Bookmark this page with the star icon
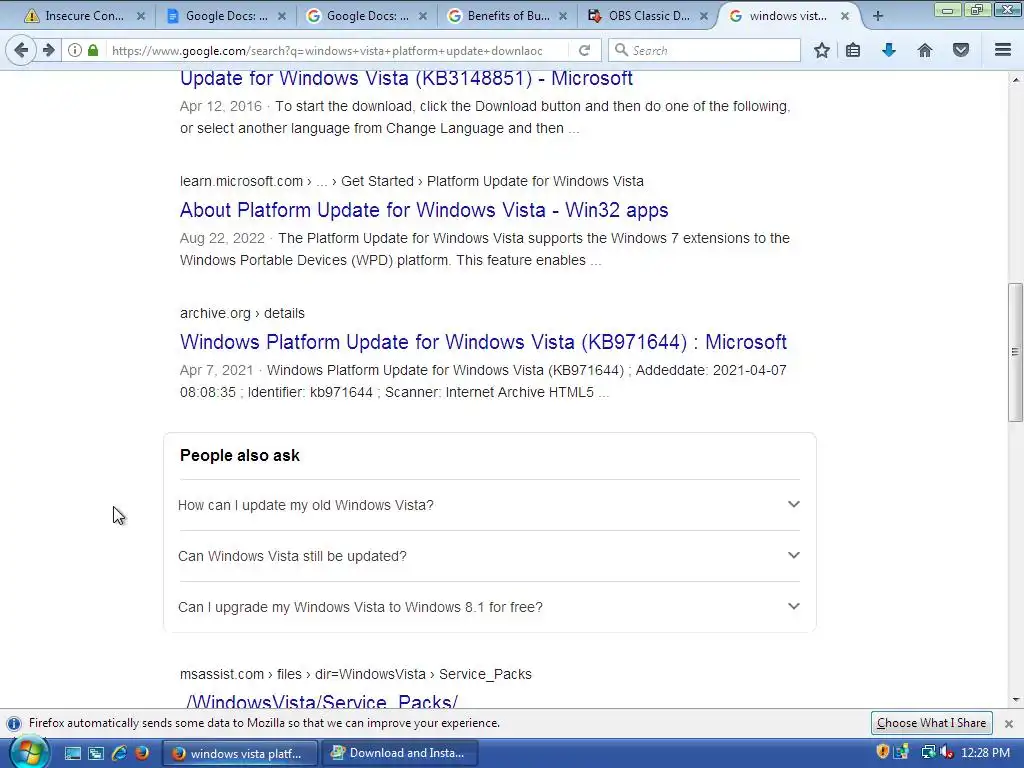Image resolution: width=1024 pixels, height=768 pixels. [822, 50]
